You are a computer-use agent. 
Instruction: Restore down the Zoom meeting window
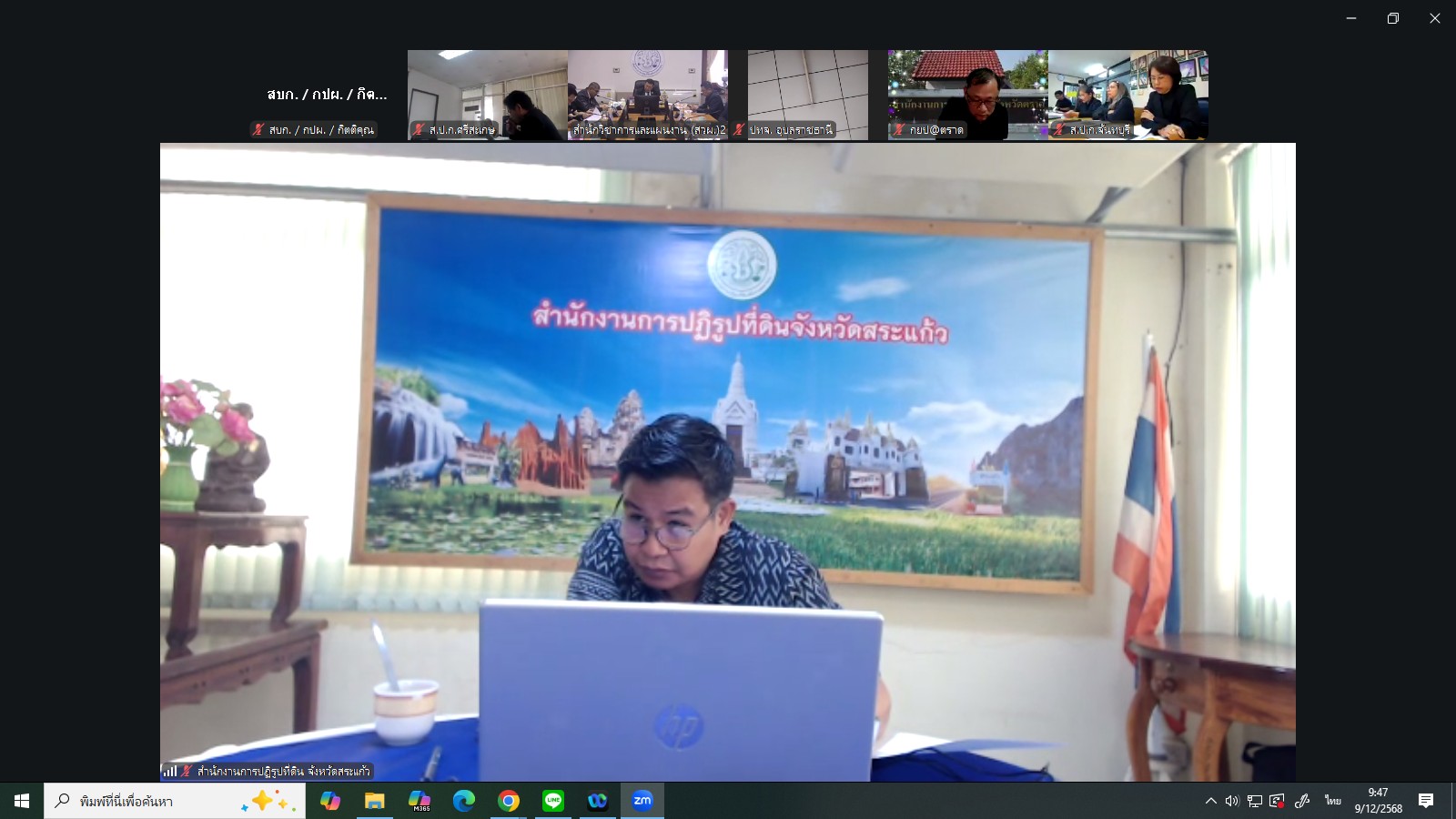click(1392, 18)
